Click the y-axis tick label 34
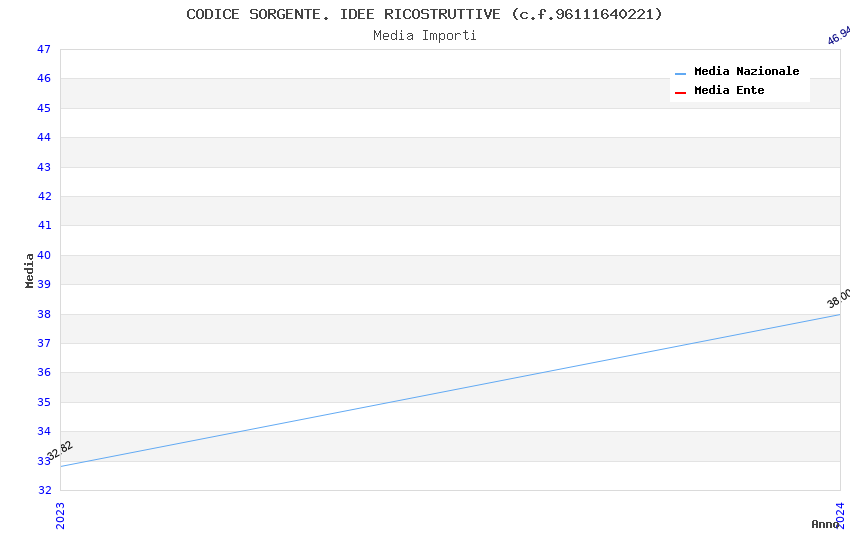Image resolution: width=850 pixels, height=550 pixels. click(x=44, y=431)
